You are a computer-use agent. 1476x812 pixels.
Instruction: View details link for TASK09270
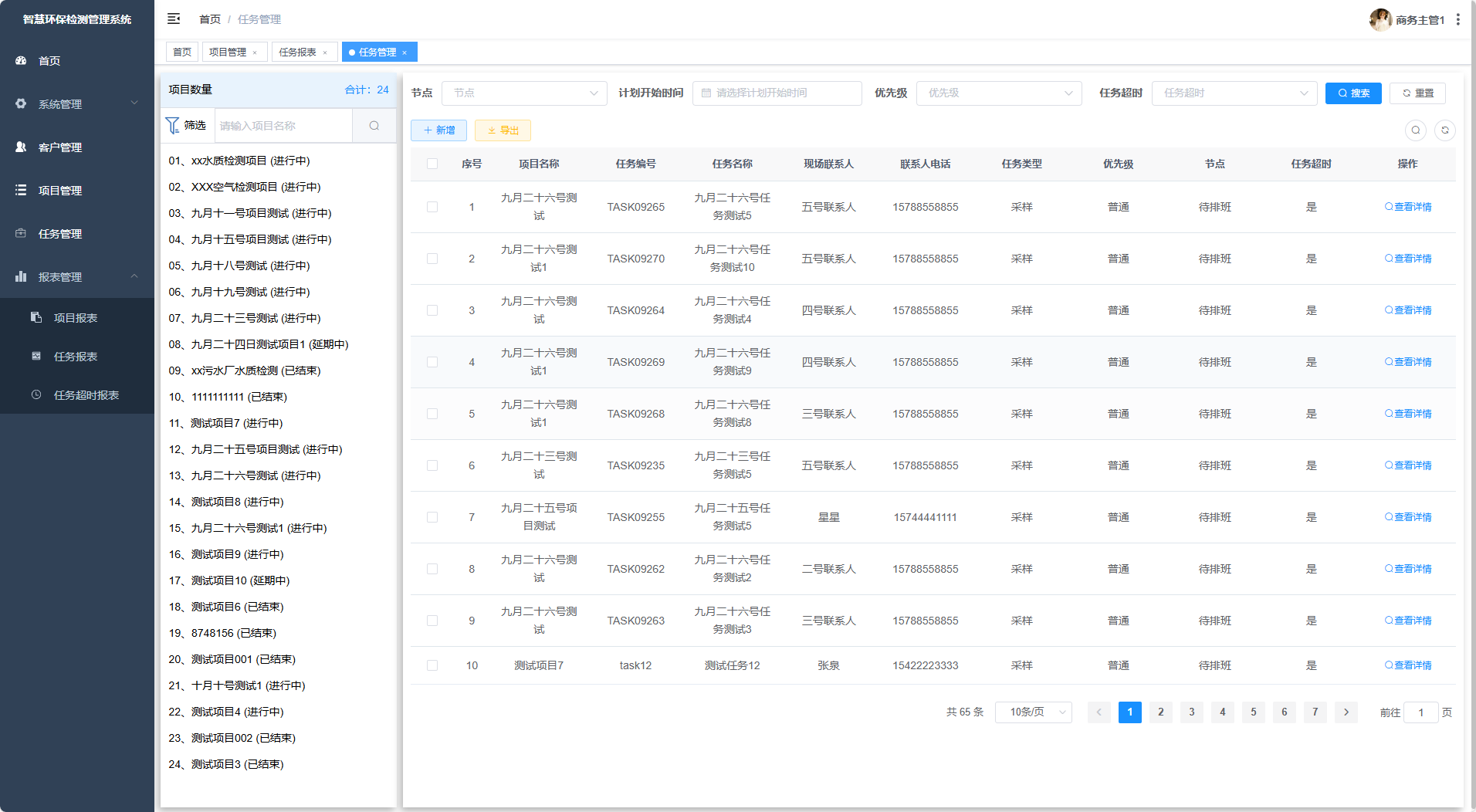(x=1408, y=259)
